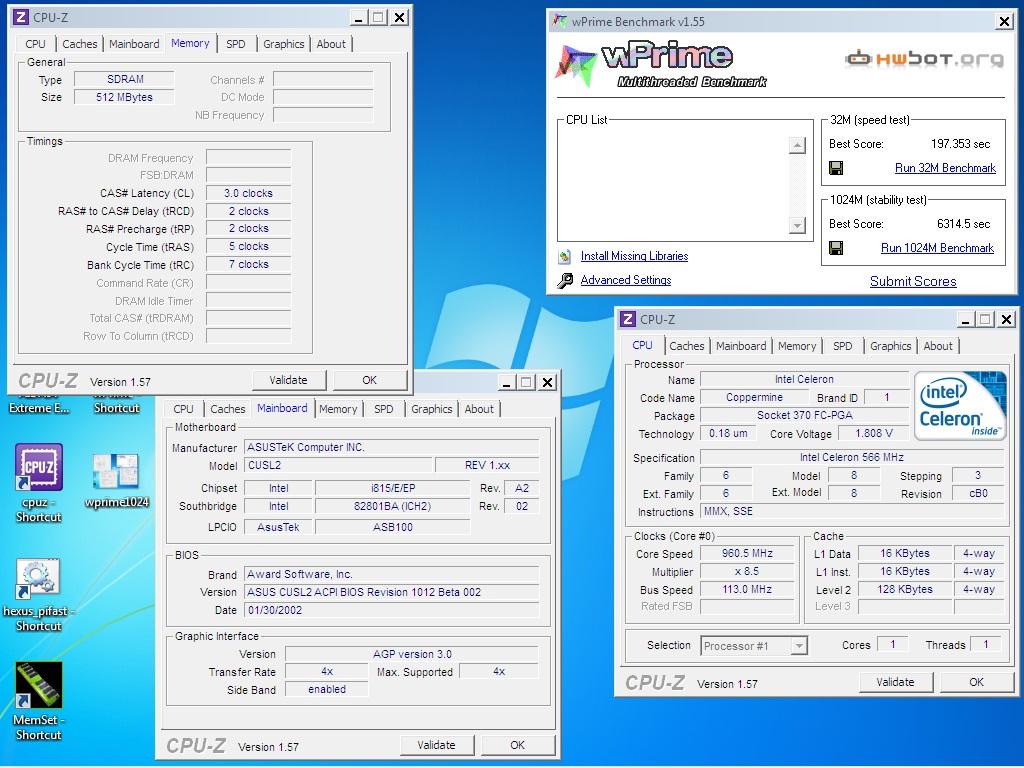Click the CUSL2 motherboard model field
This screenshot has width=1024, height=768.
(338, 466)
